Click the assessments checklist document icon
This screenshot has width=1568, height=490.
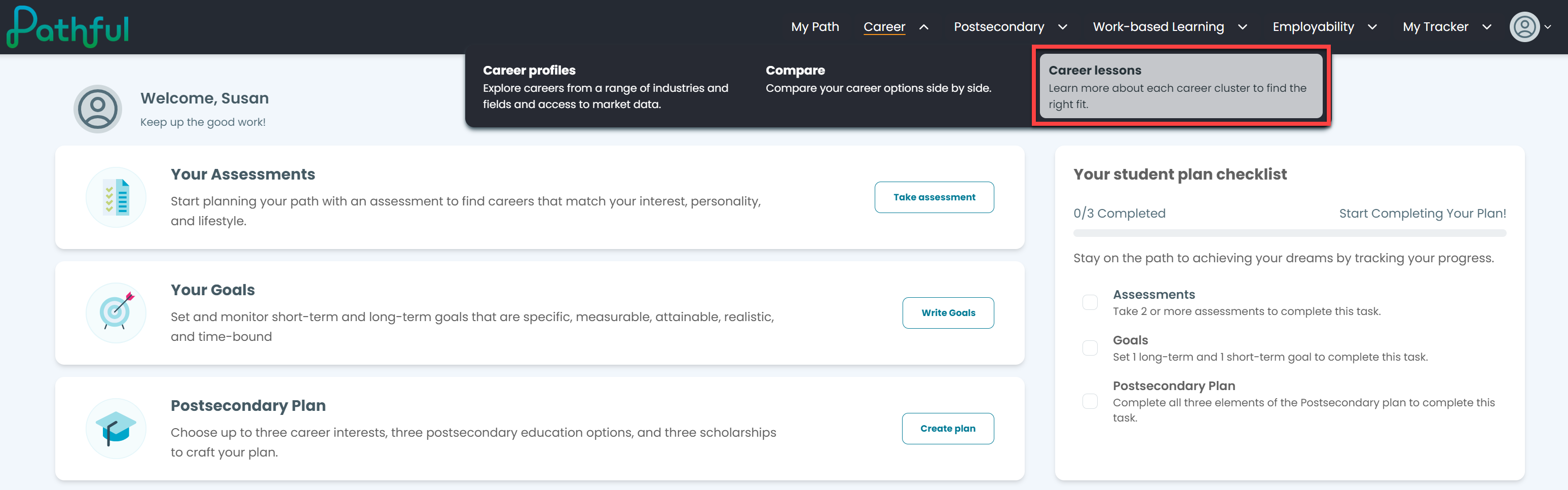coord(116,197)
